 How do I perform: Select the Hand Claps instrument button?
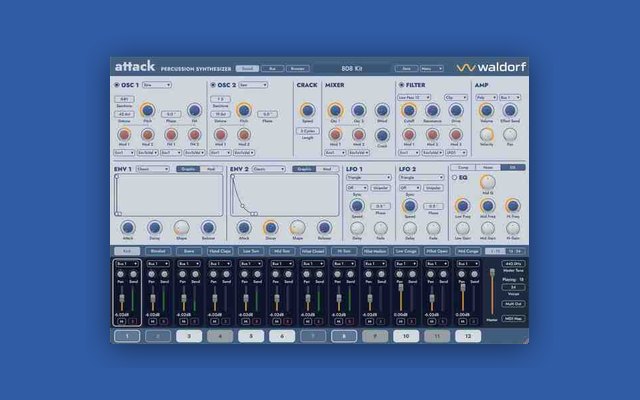[220, 251]
